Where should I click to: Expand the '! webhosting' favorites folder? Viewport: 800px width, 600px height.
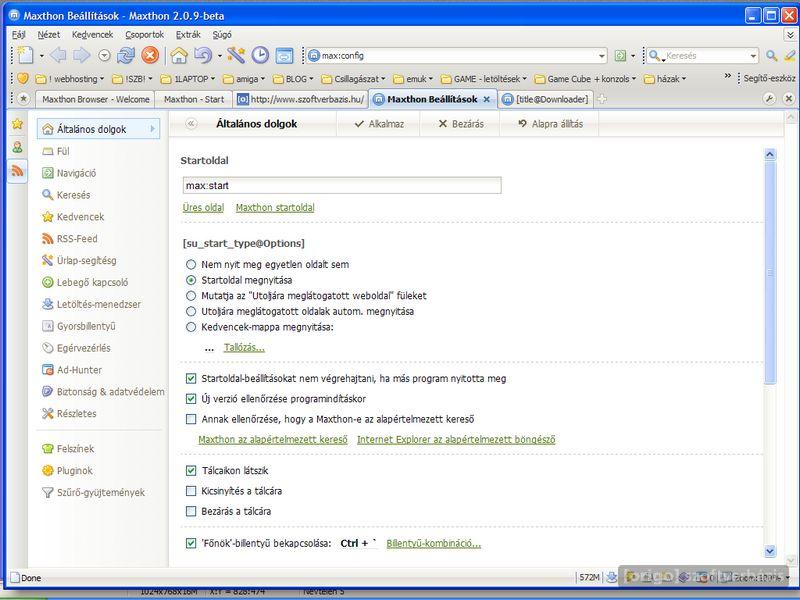(x=69, y=79)
